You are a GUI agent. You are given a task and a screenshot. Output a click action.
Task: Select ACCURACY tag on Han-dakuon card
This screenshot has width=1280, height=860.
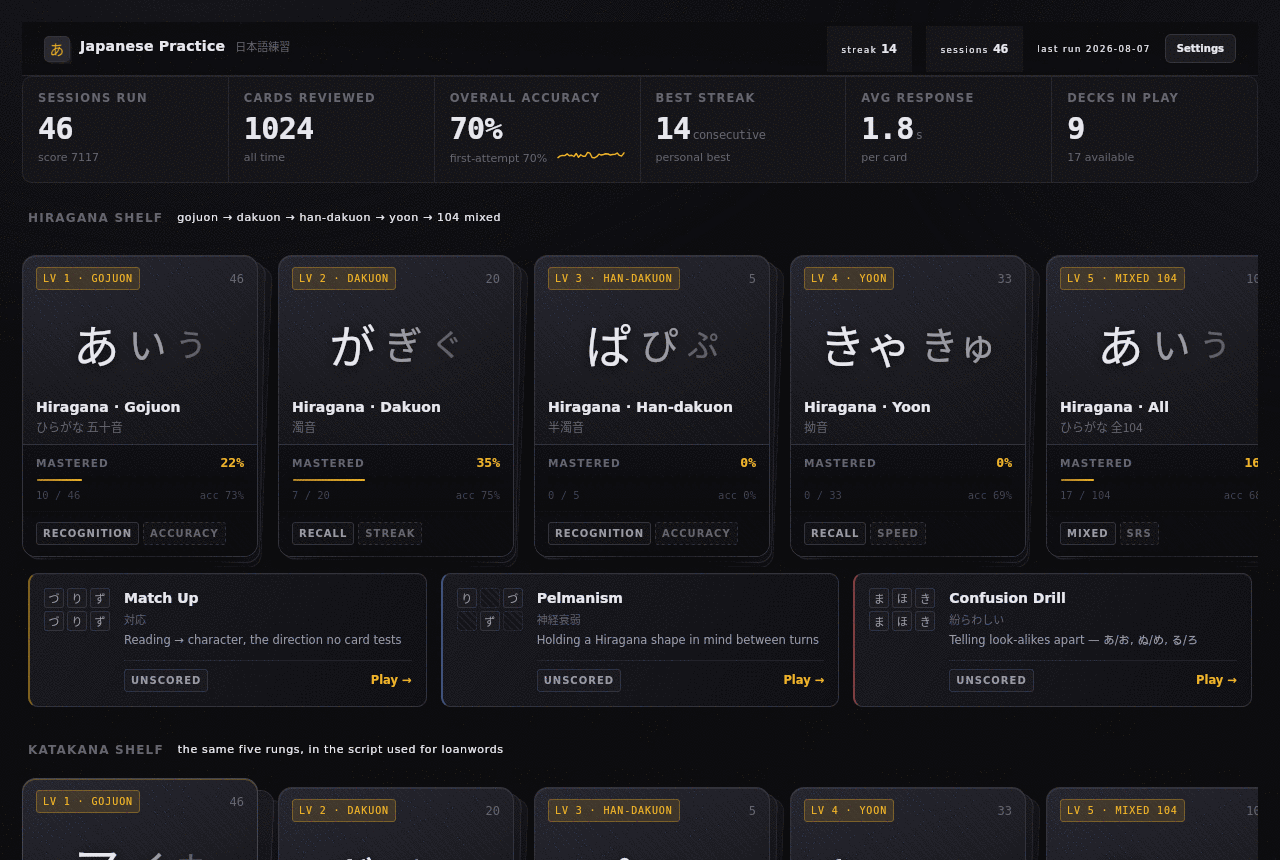point(696,533)
